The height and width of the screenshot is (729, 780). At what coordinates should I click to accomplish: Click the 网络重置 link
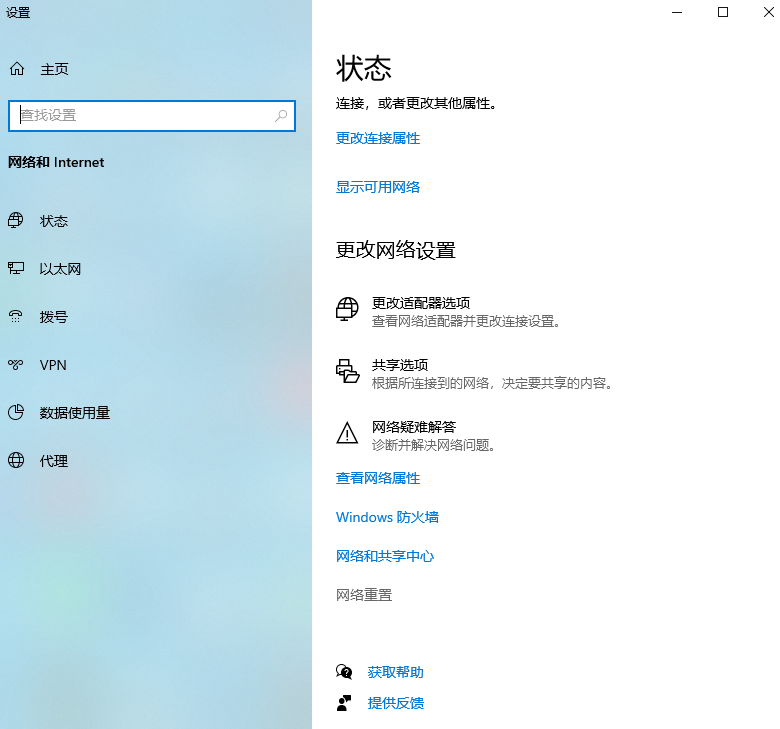coord(364,596)
